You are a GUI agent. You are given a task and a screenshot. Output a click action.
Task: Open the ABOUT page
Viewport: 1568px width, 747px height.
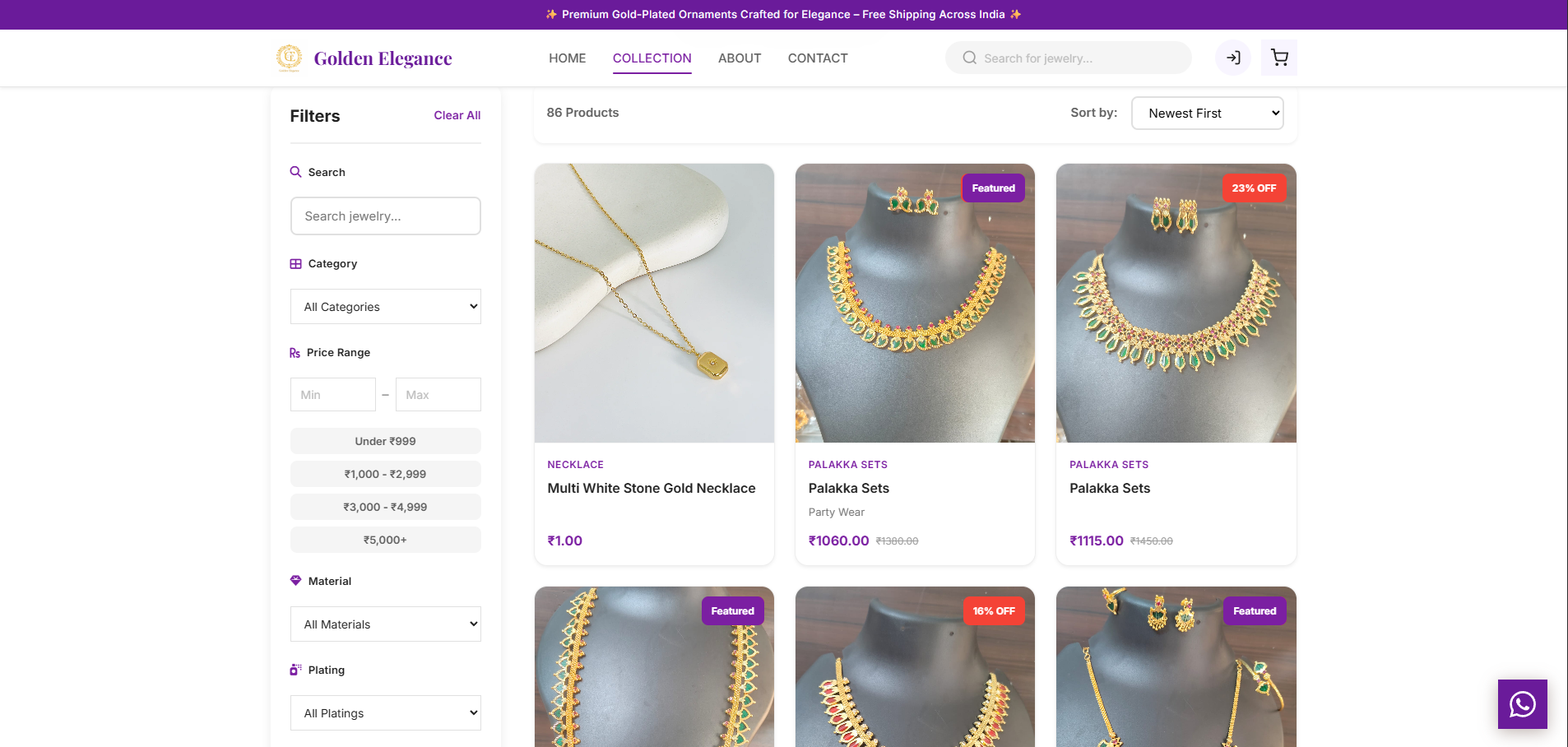click(x=740, y=58)
